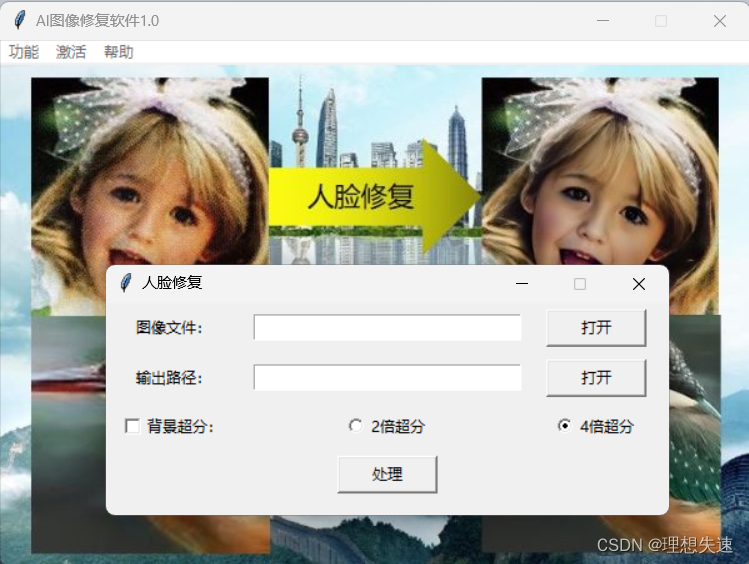Click the yellow 人脸修复 arrow banner

click(375, 197)
